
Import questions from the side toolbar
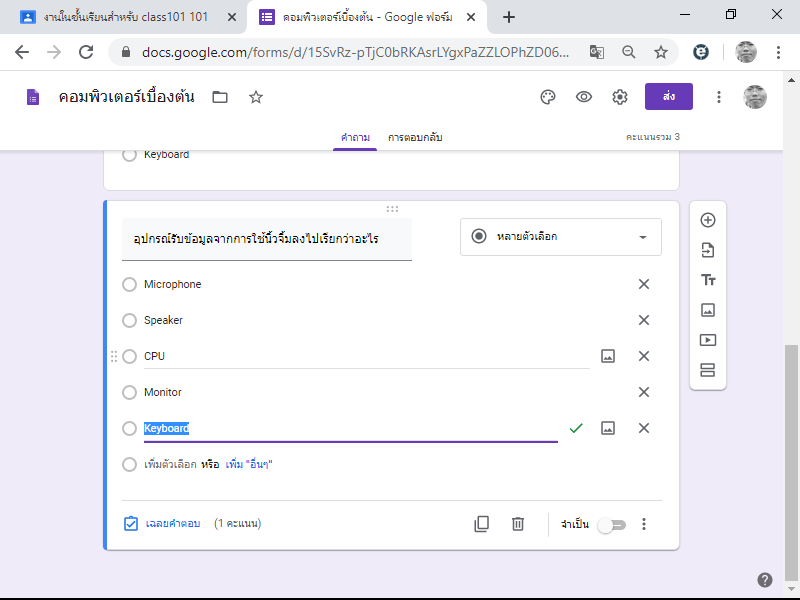point(708,250)
